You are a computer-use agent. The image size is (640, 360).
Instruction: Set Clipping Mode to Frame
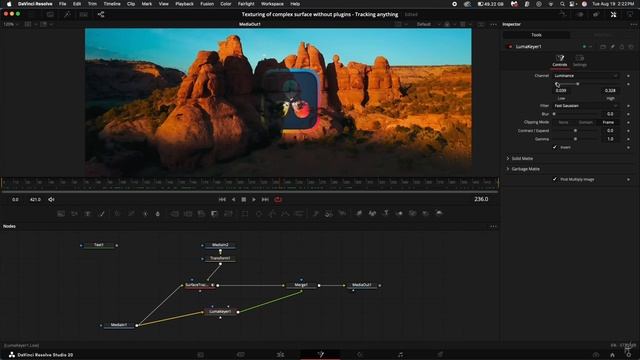coord(608,122)
